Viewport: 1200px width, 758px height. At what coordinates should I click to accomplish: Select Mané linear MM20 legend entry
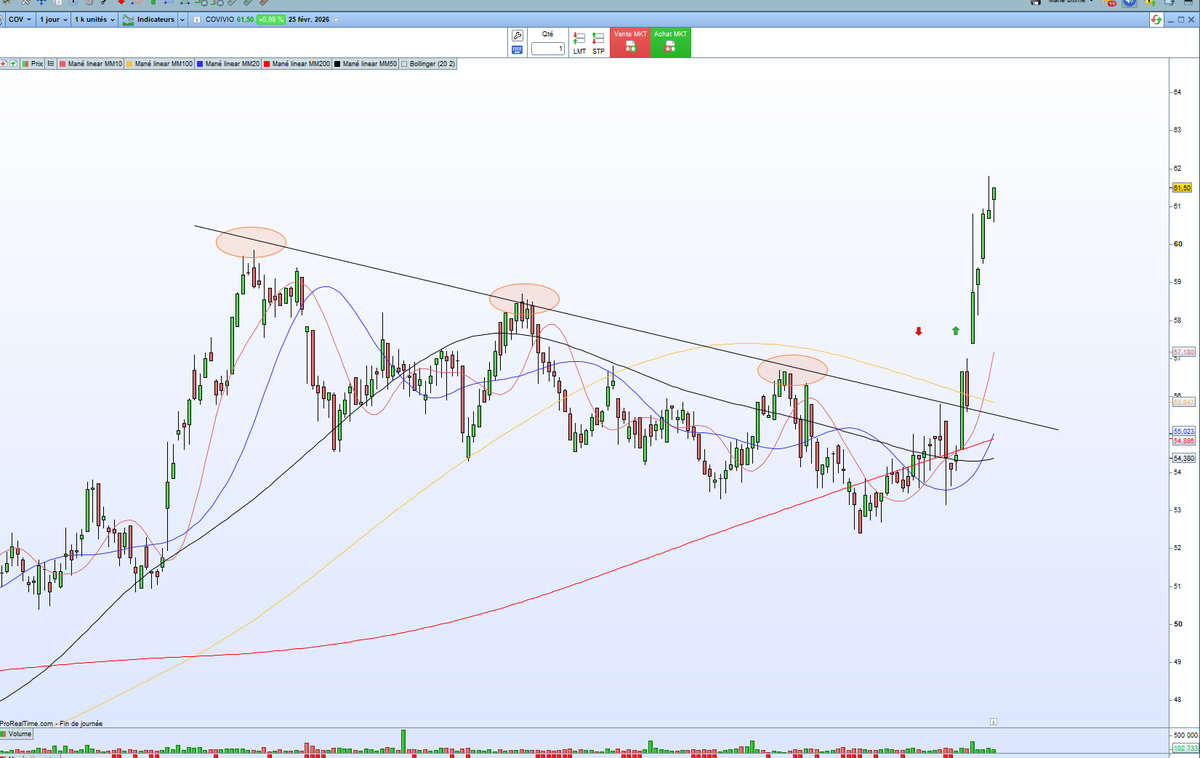[228, 63]
